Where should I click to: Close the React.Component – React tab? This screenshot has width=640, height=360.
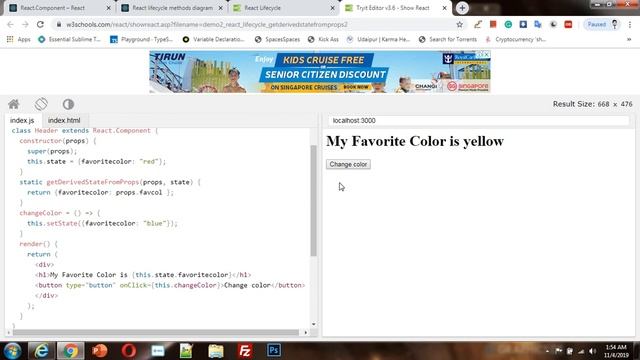tap(109, 8)
